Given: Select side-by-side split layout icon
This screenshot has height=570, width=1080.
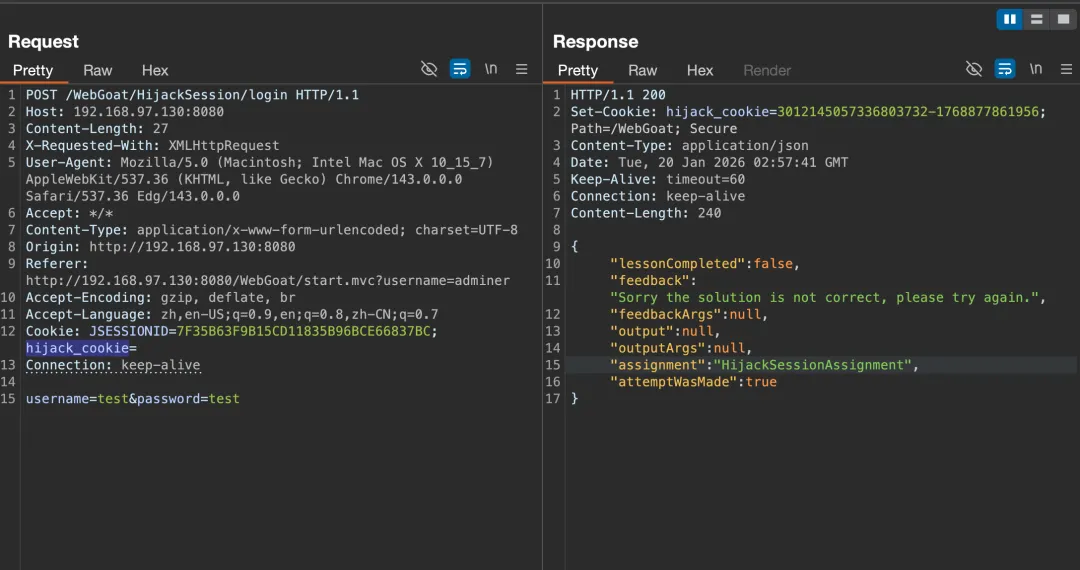Looking at the screenshot, I should point(1010,19).
